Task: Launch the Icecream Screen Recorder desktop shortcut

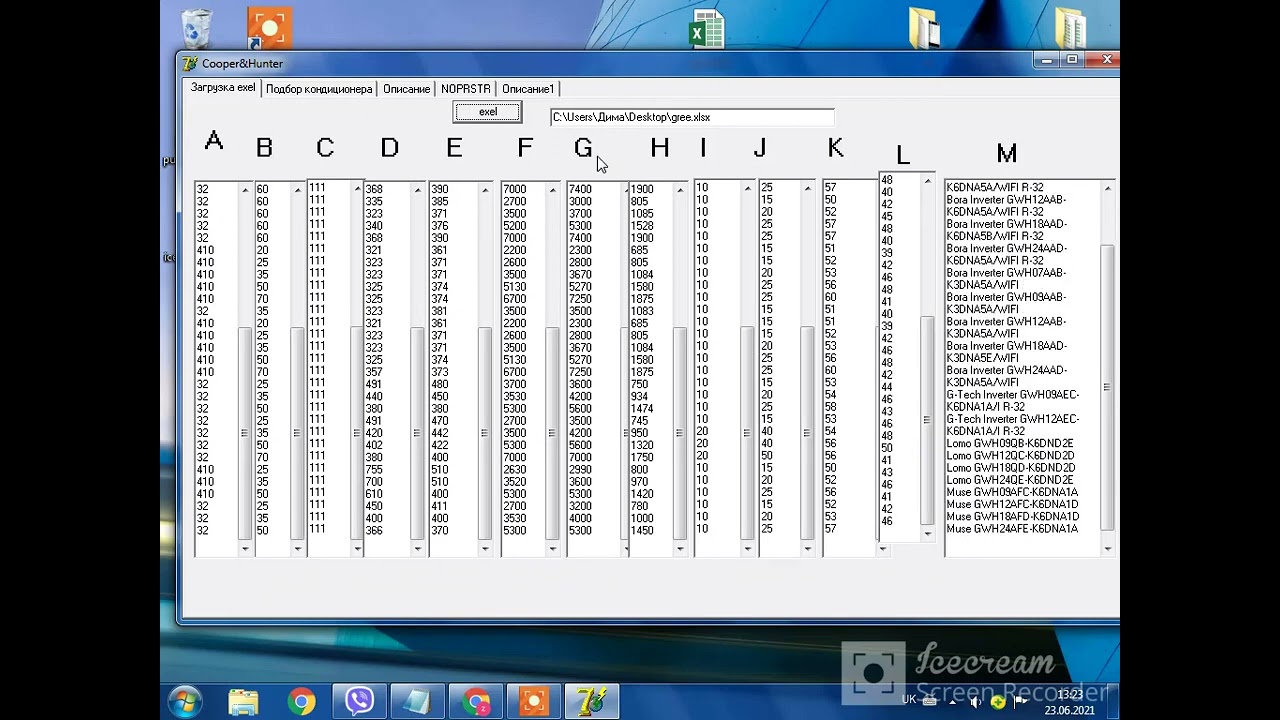Action: 268,28
